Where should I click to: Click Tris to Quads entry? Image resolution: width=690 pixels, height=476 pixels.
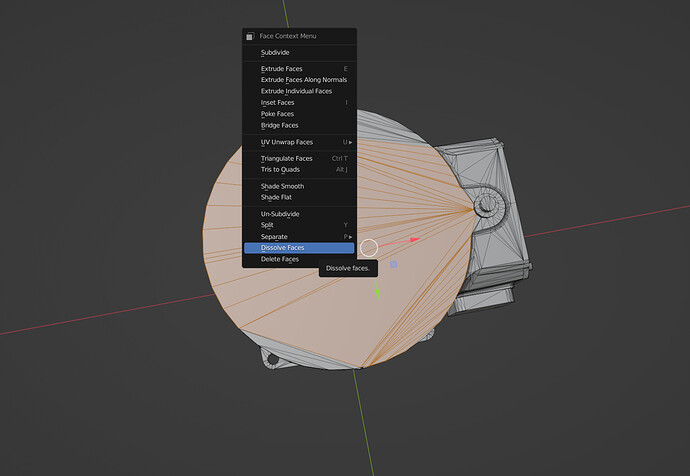click(x=299, y=169)
